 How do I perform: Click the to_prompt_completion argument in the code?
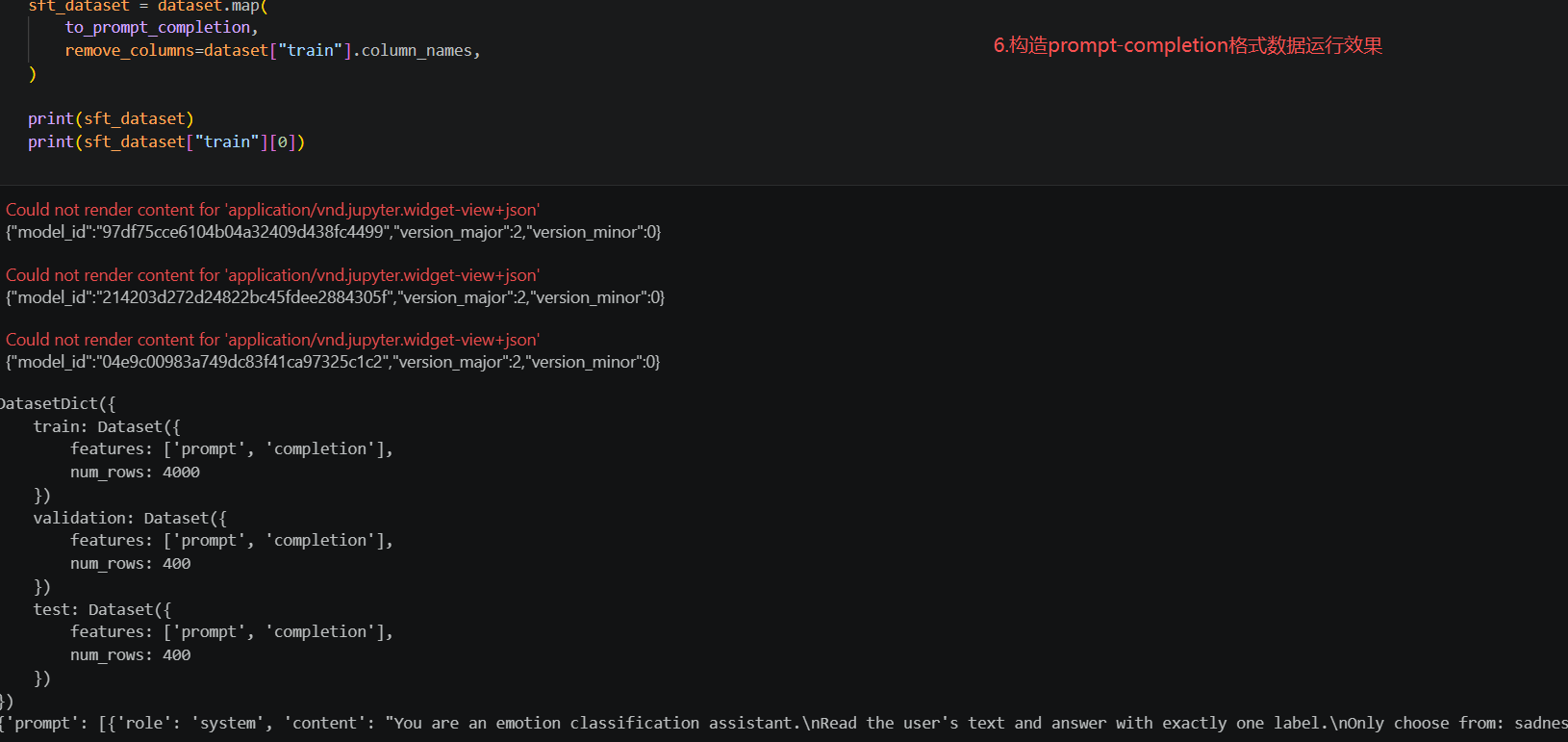(x=158, y=27)
